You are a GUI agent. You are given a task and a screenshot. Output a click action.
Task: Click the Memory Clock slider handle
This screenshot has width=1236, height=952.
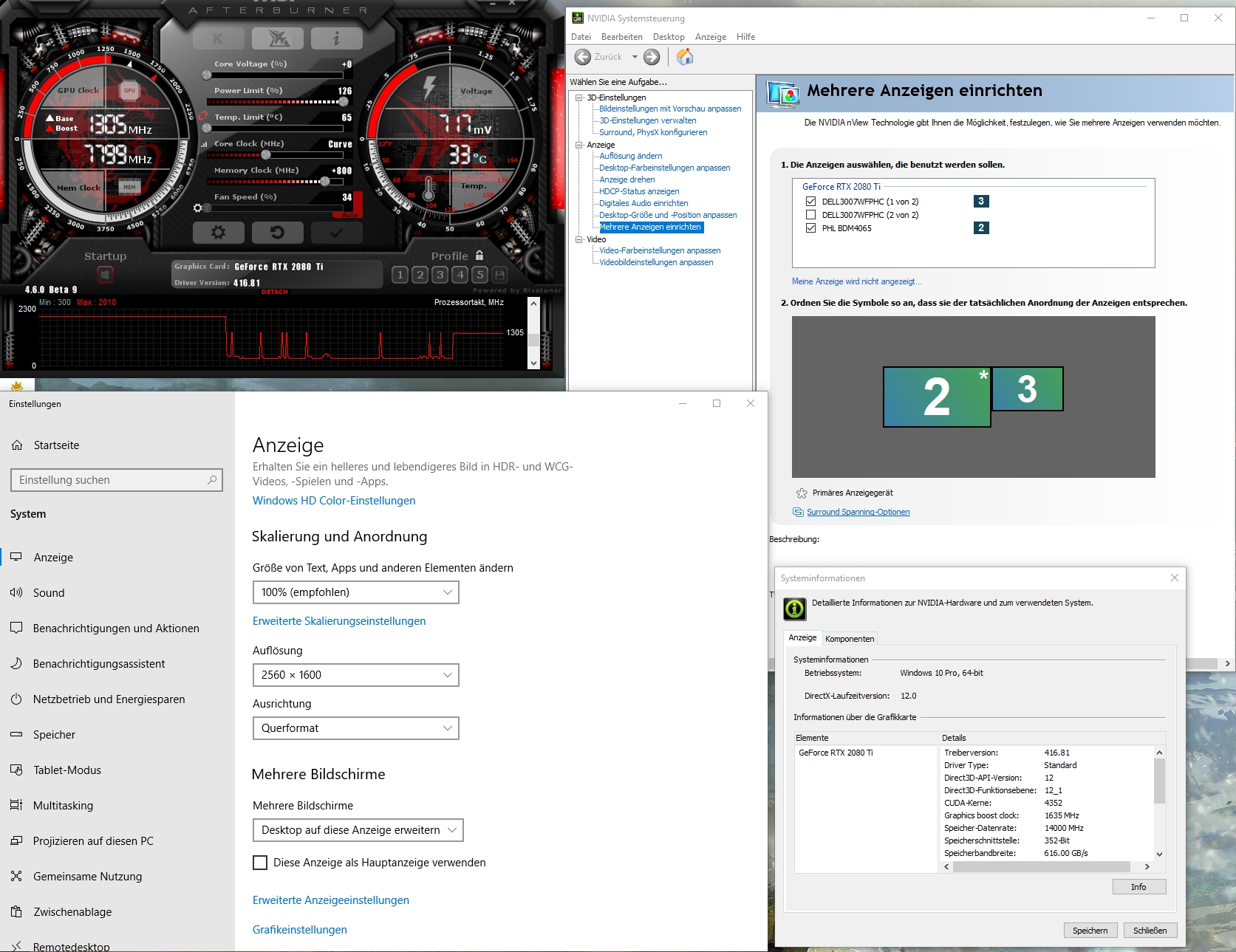click(x=324, y=181)
